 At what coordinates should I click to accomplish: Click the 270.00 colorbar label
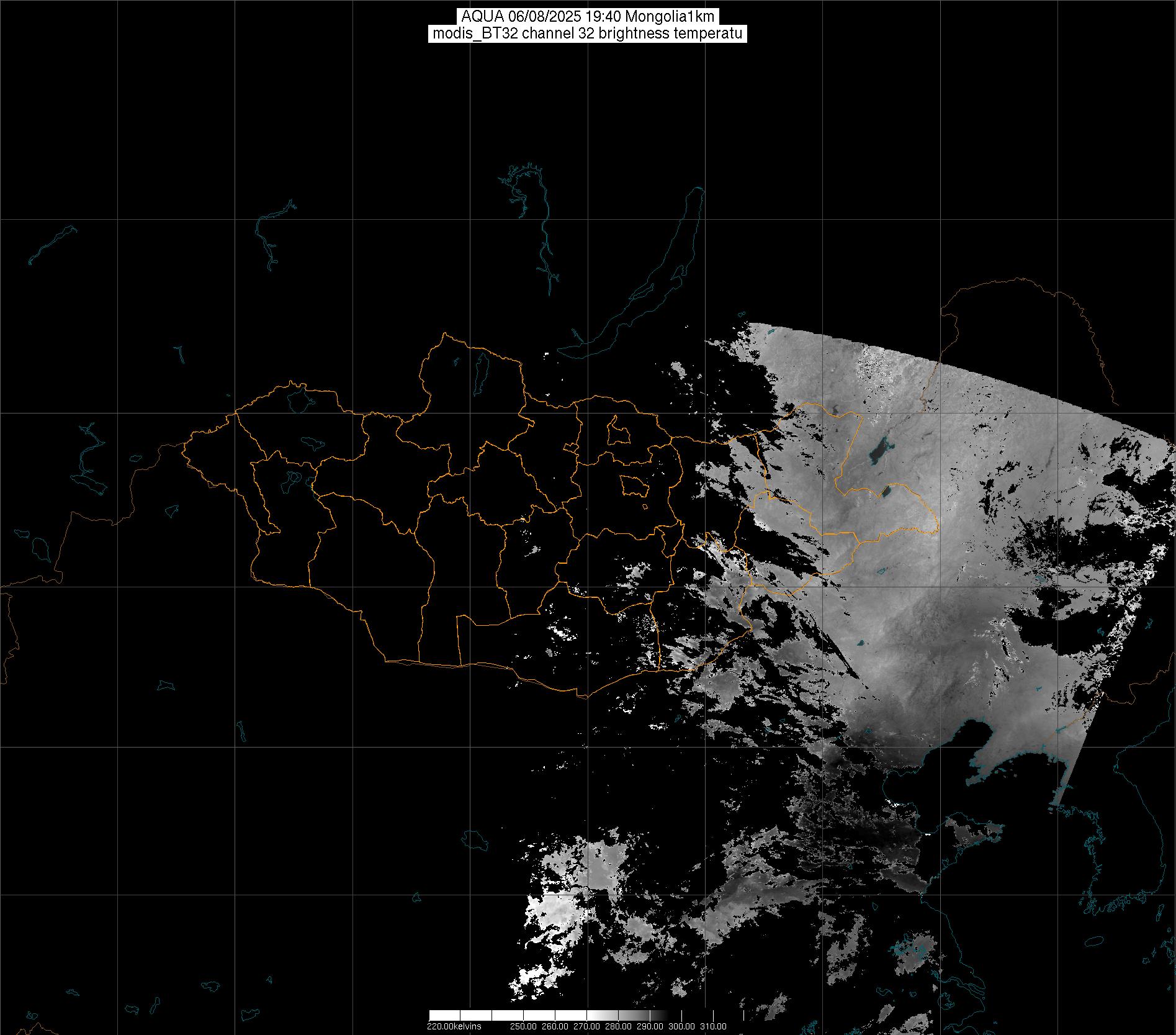point(588,1026)
